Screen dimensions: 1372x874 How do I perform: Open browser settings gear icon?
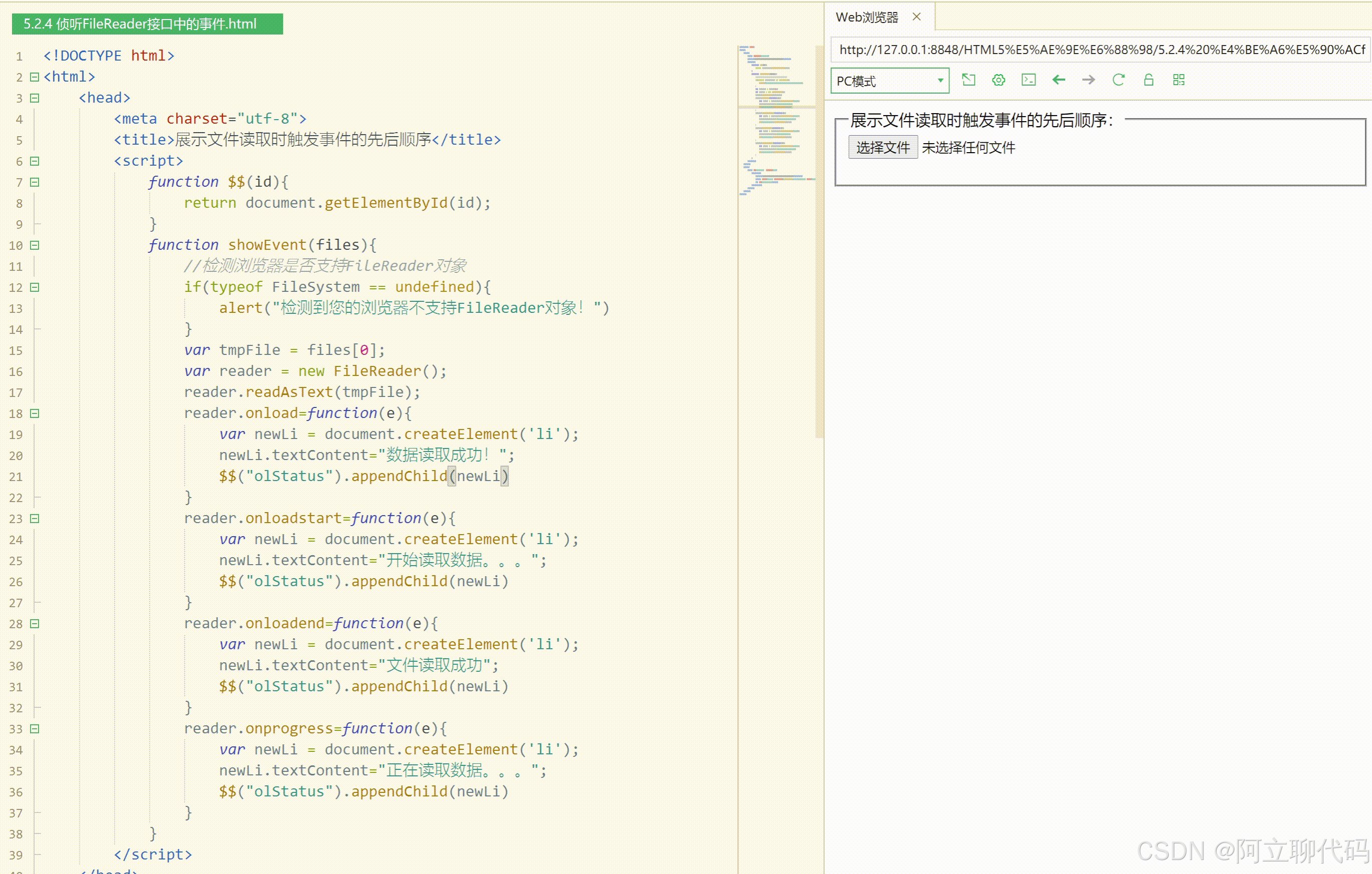click(x=998, y=80)
